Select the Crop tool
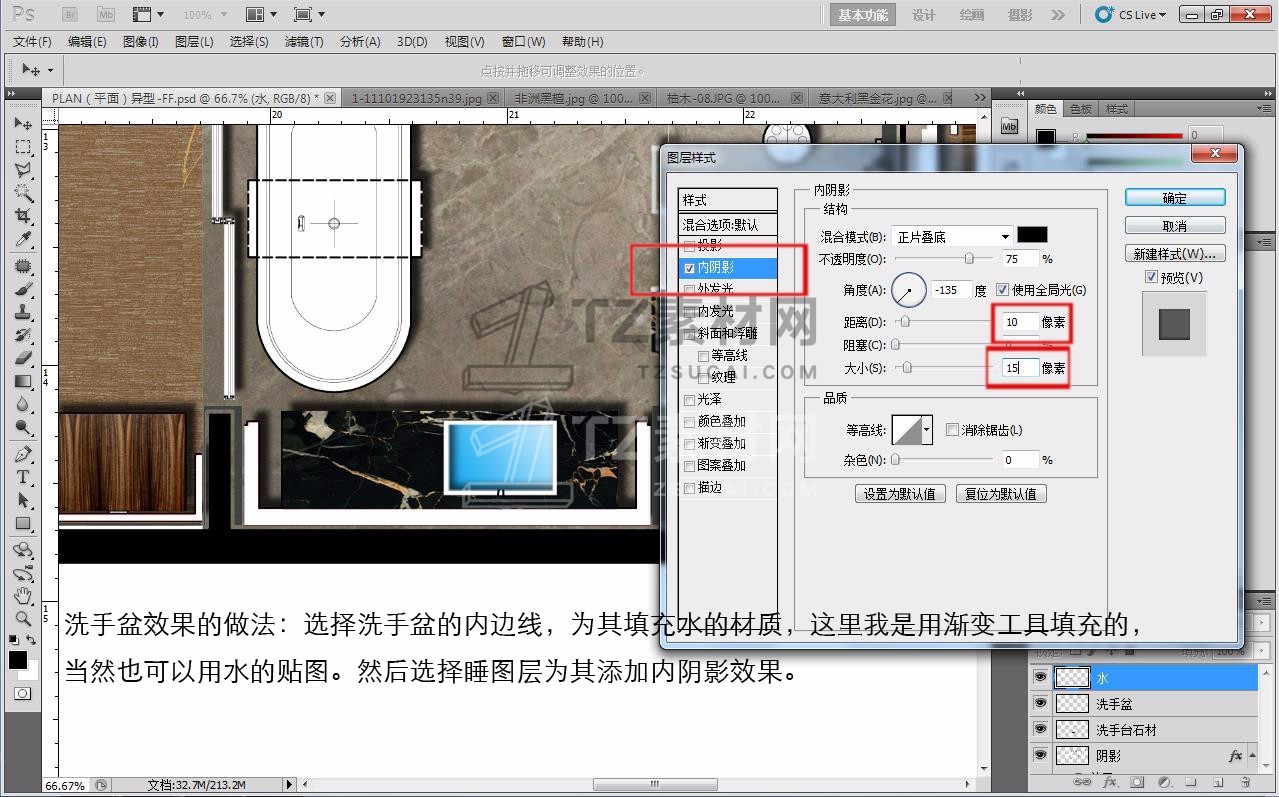The image size is (1279, 797). point(22,217)
